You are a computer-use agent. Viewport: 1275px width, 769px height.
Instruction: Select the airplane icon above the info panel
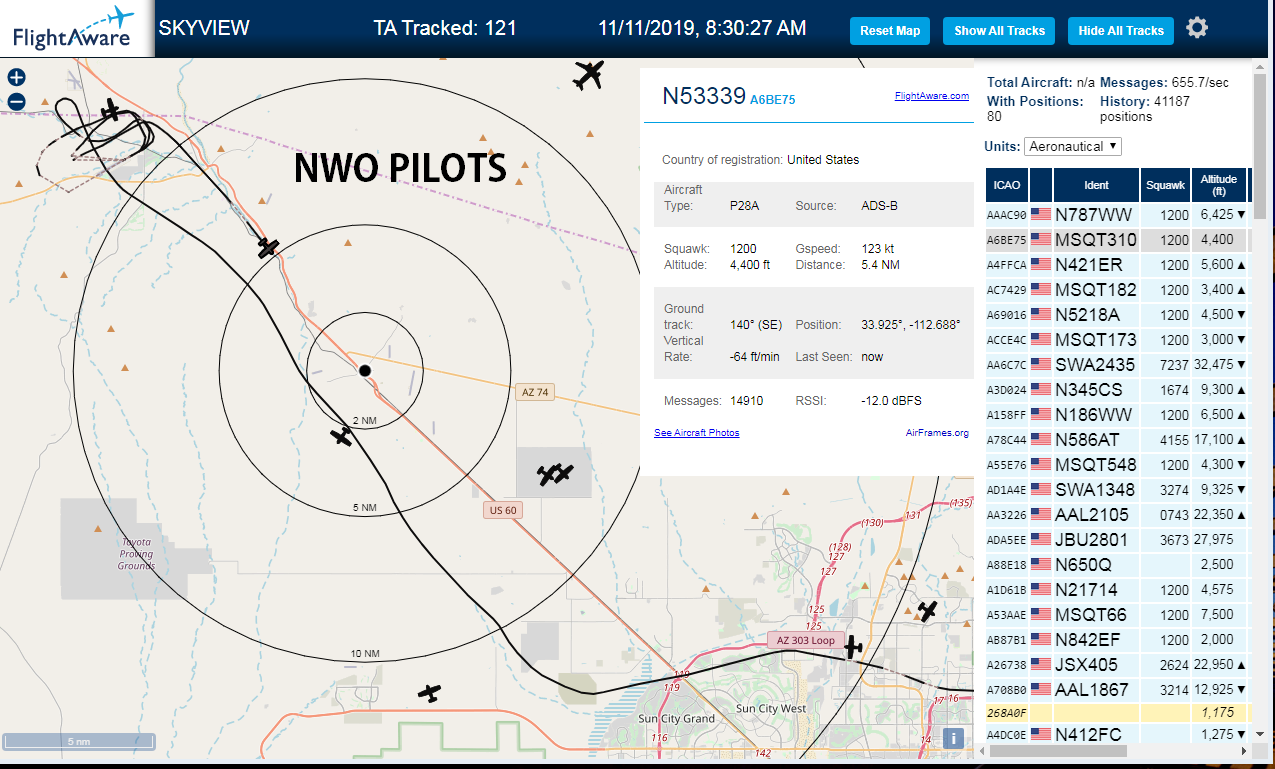590,74
